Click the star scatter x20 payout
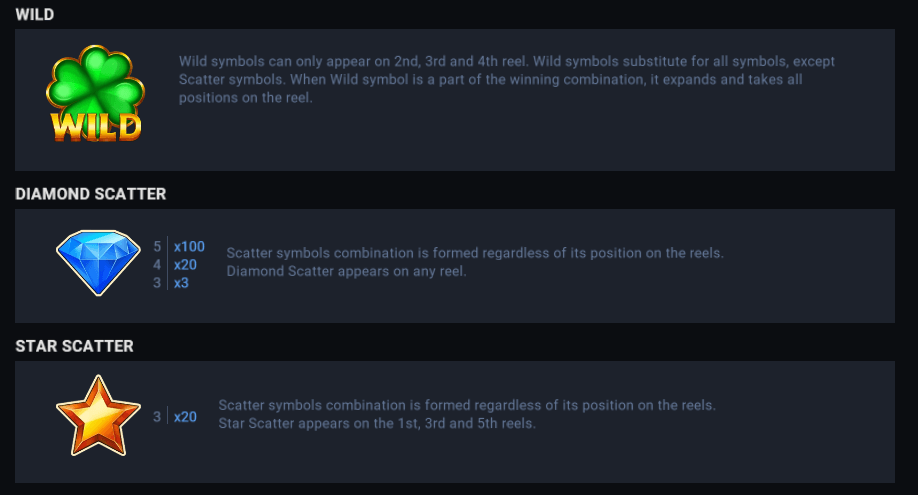 pyautogui.click(x=185, y=417)
